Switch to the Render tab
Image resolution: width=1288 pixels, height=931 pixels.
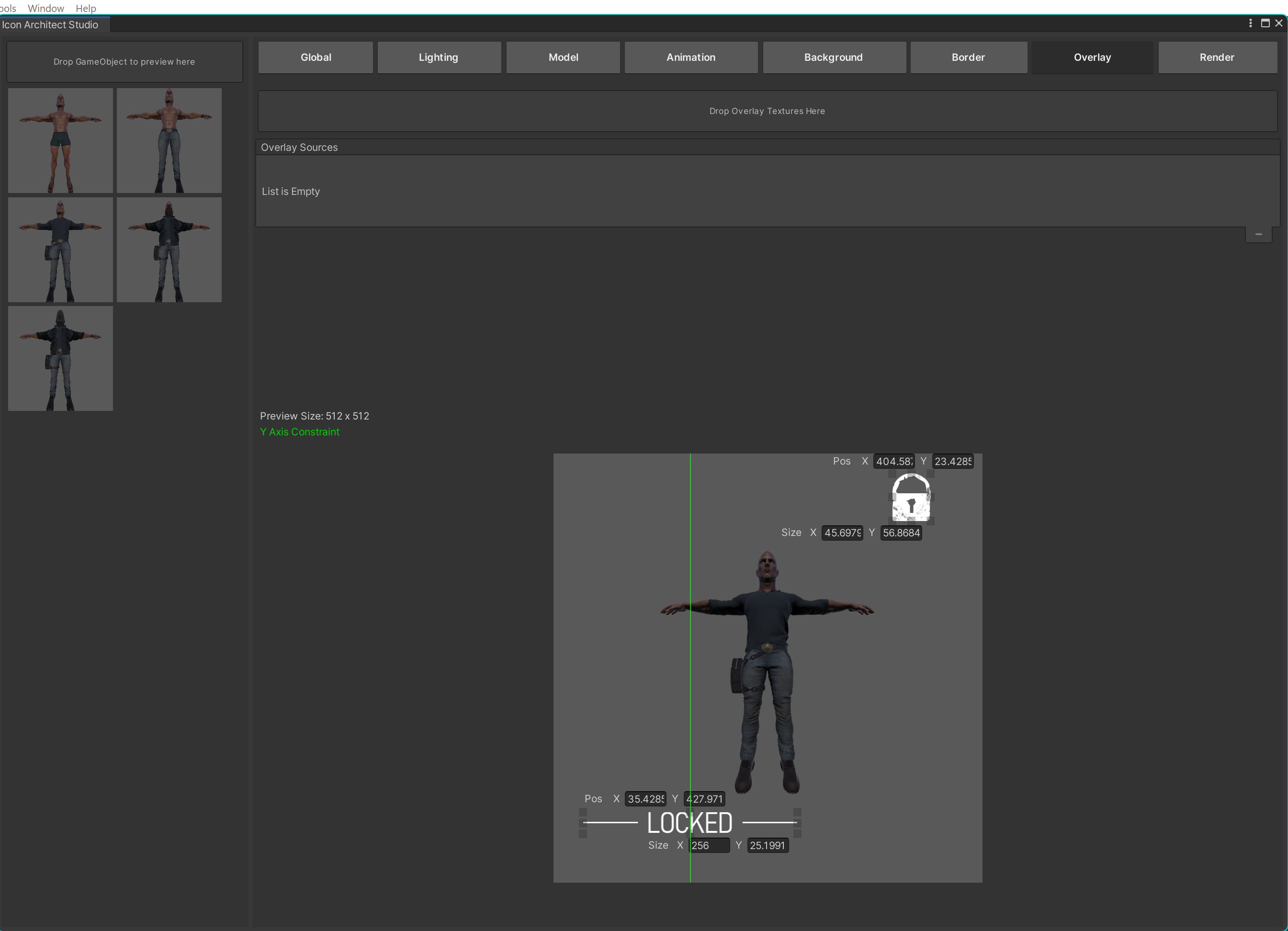click(x=1217, y=57)
